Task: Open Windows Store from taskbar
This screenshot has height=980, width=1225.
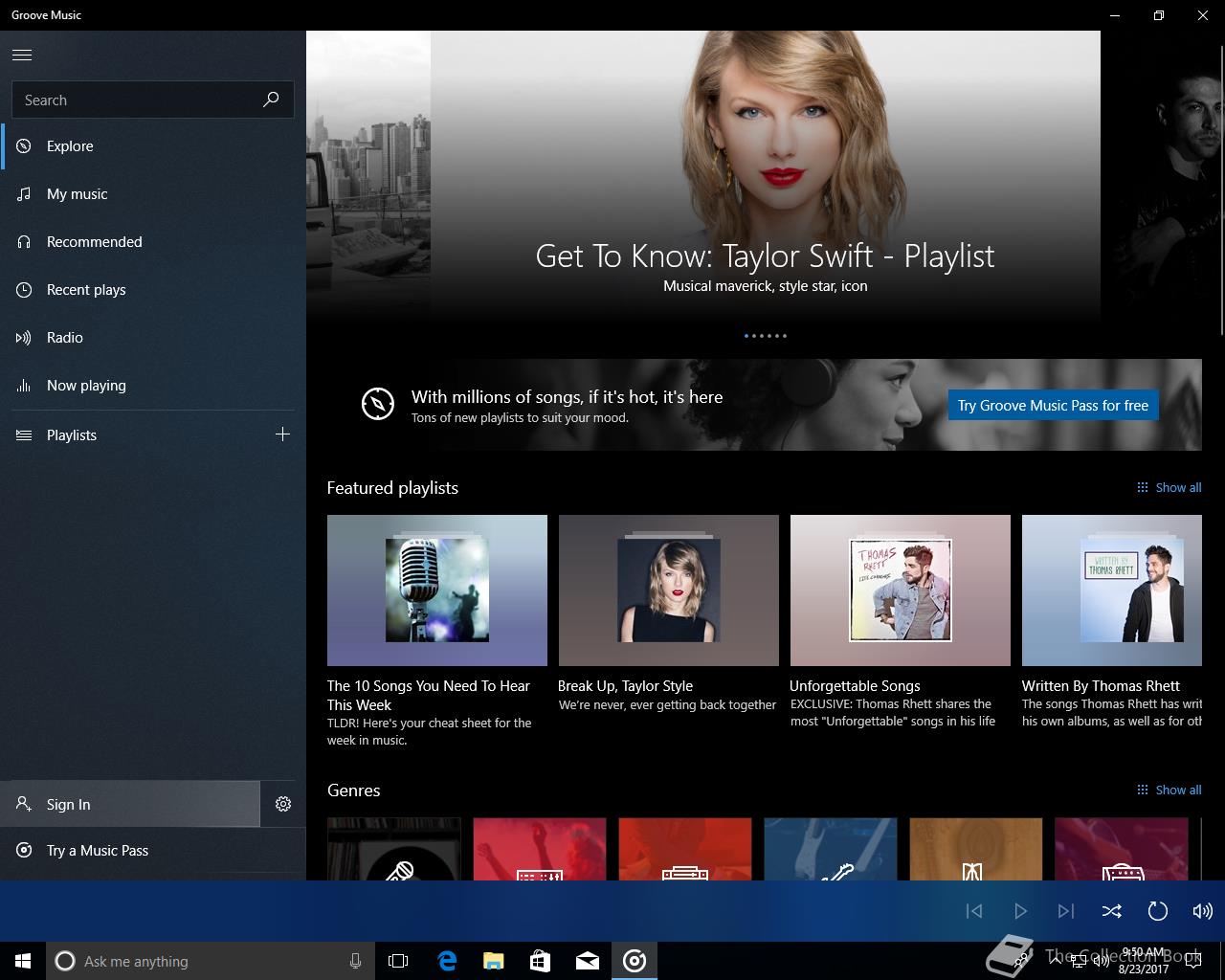Action: tap(540, 961)
